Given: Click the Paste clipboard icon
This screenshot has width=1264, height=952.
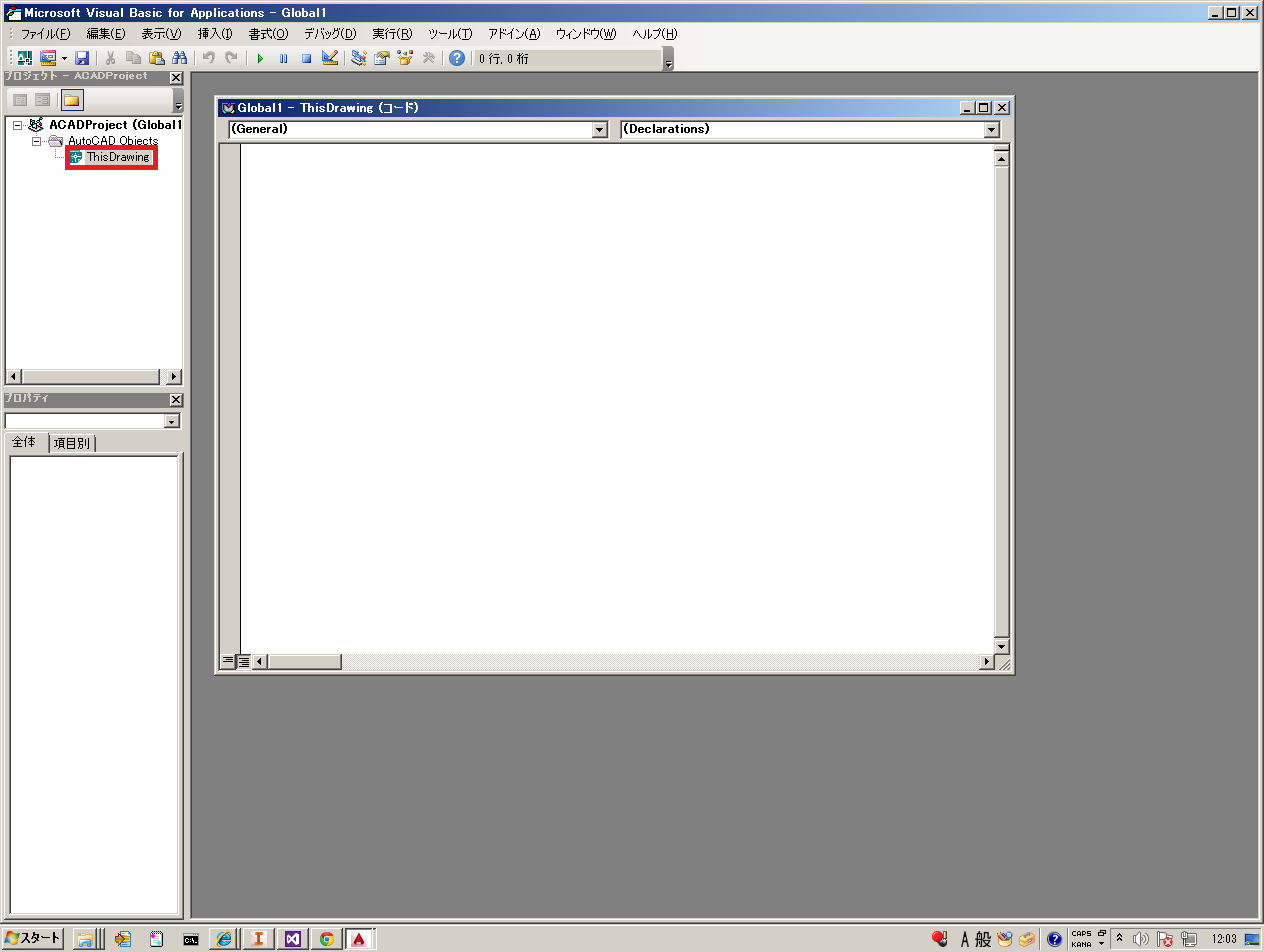Looking at the screenshot, I should tap(157, 58).
